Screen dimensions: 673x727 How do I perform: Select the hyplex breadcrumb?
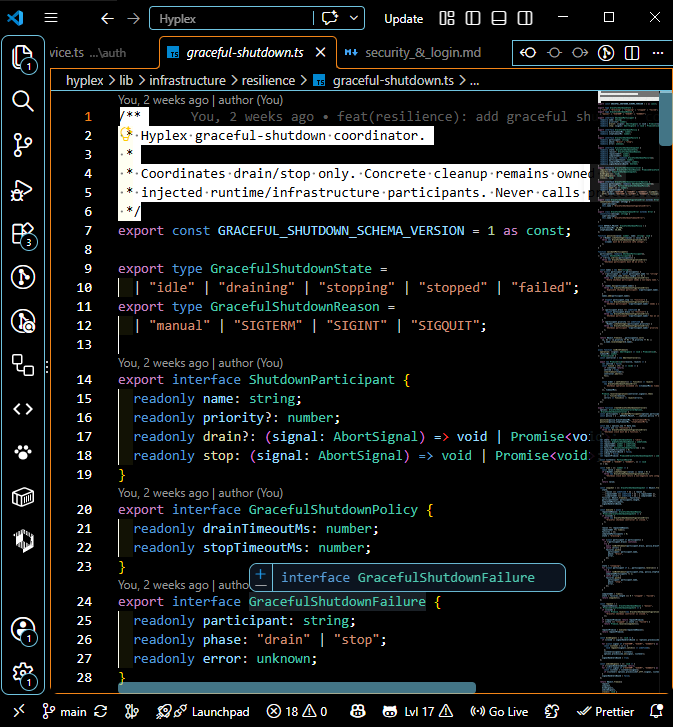[x=84, y=80]
